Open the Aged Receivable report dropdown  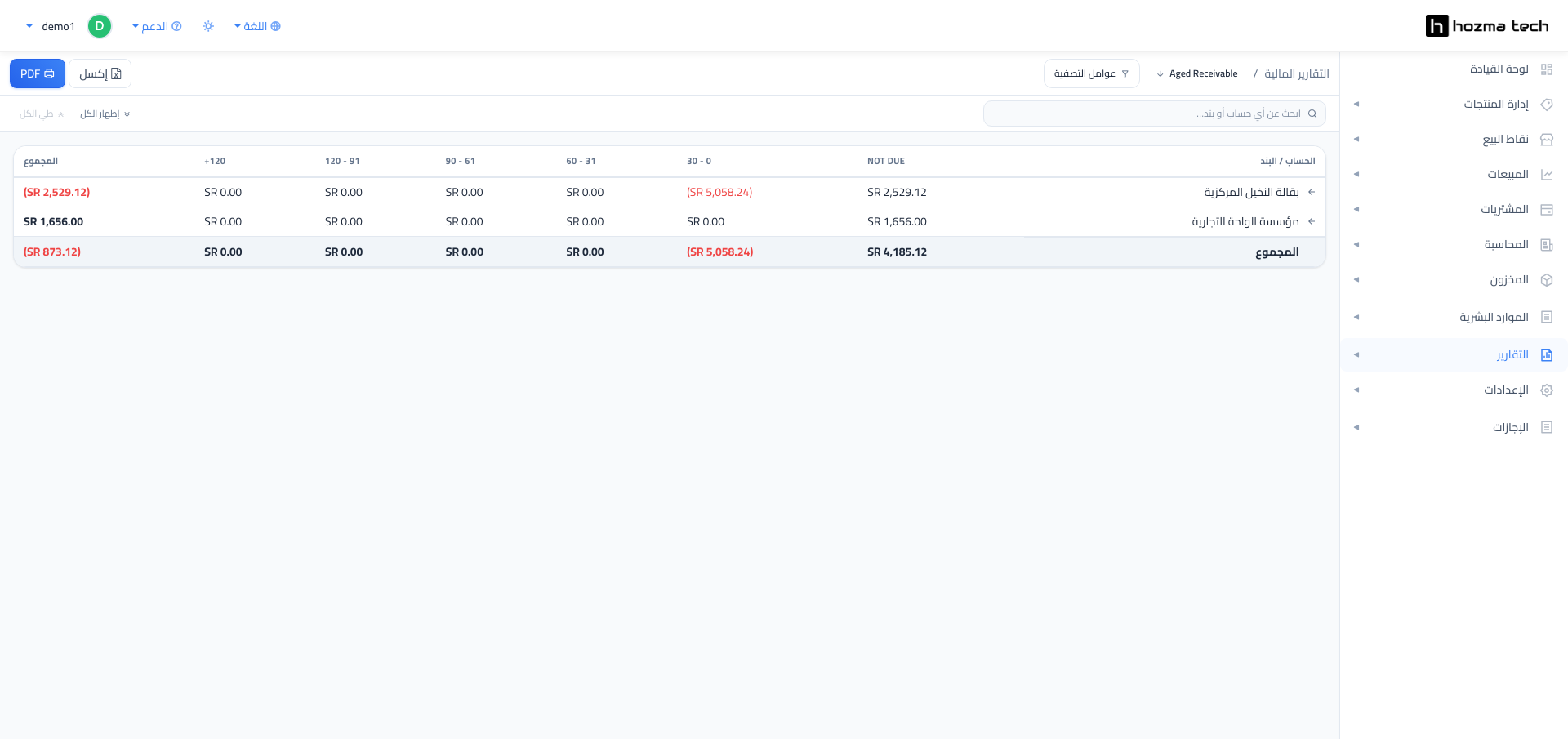click(x=1196, y=73)
